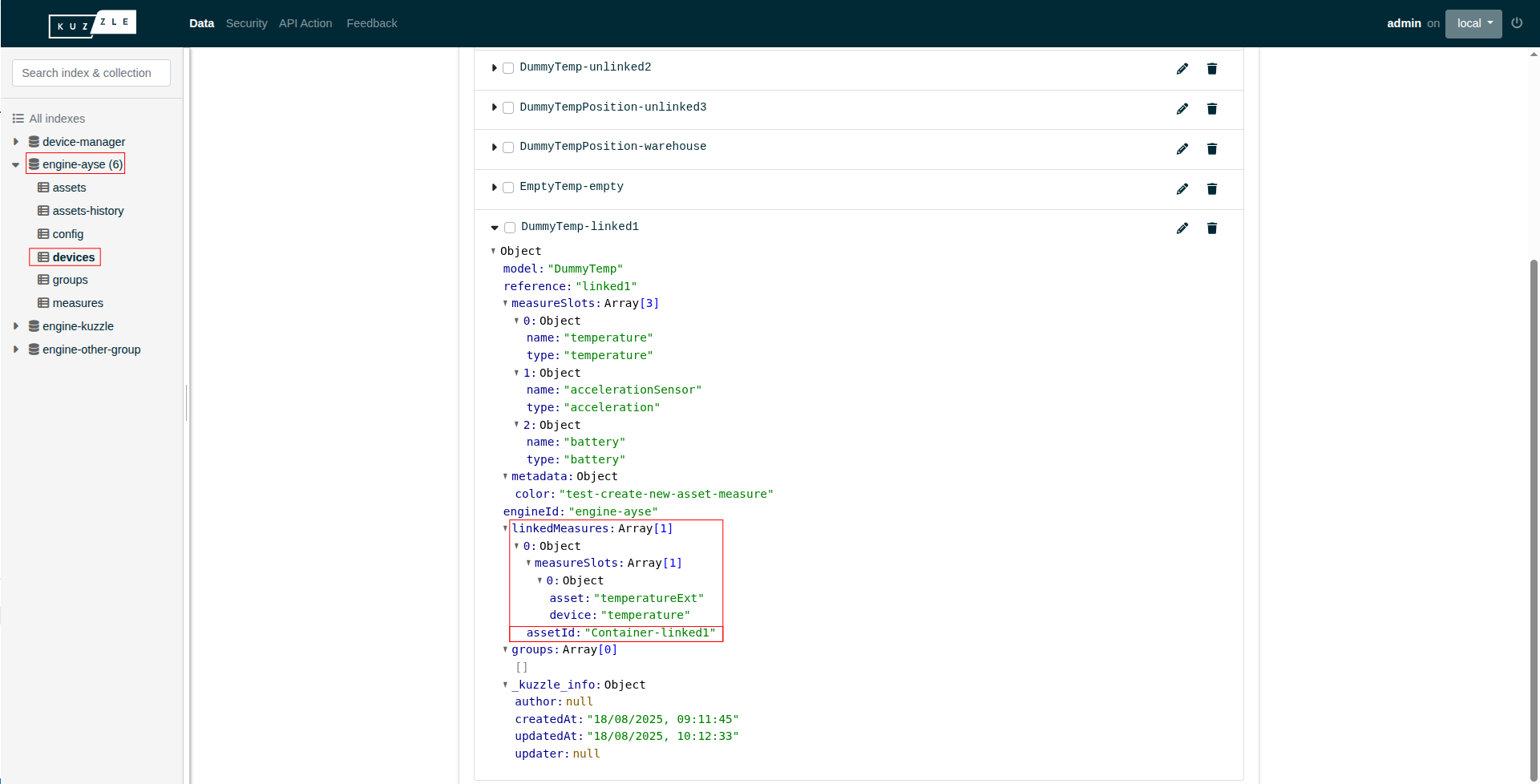Click trash icon for EmptyTemp-empty
The height and width of the screenshot is (784, 1540).
coord(1211,189)
